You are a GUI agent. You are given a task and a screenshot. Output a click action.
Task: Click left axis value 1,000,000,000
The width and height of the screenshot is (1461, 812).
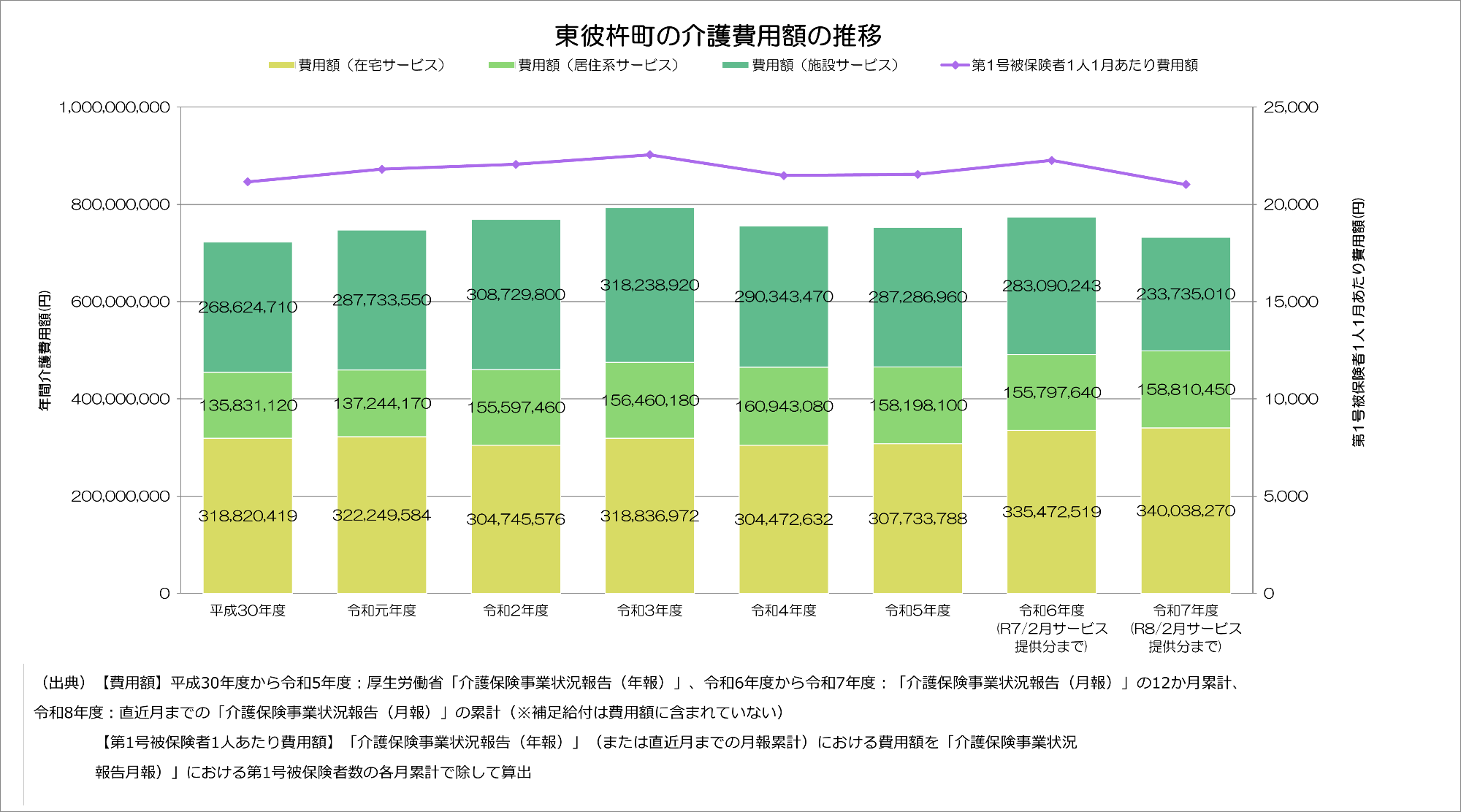(x=115, y=107)
